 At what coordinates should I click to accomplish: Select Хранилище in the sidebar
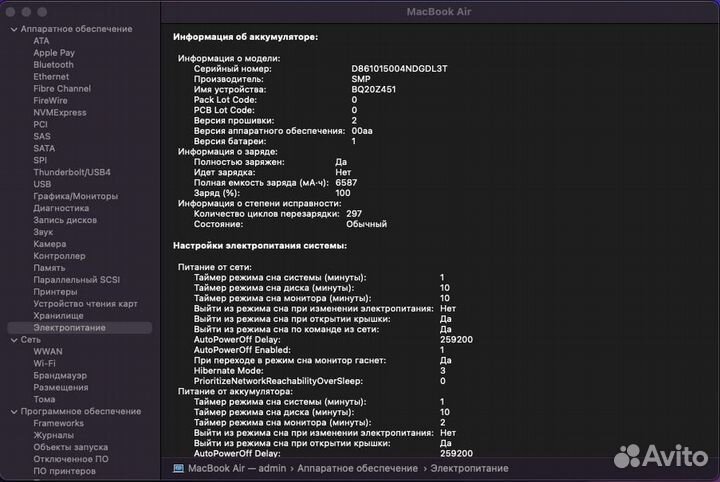click(x=58, y=315)
